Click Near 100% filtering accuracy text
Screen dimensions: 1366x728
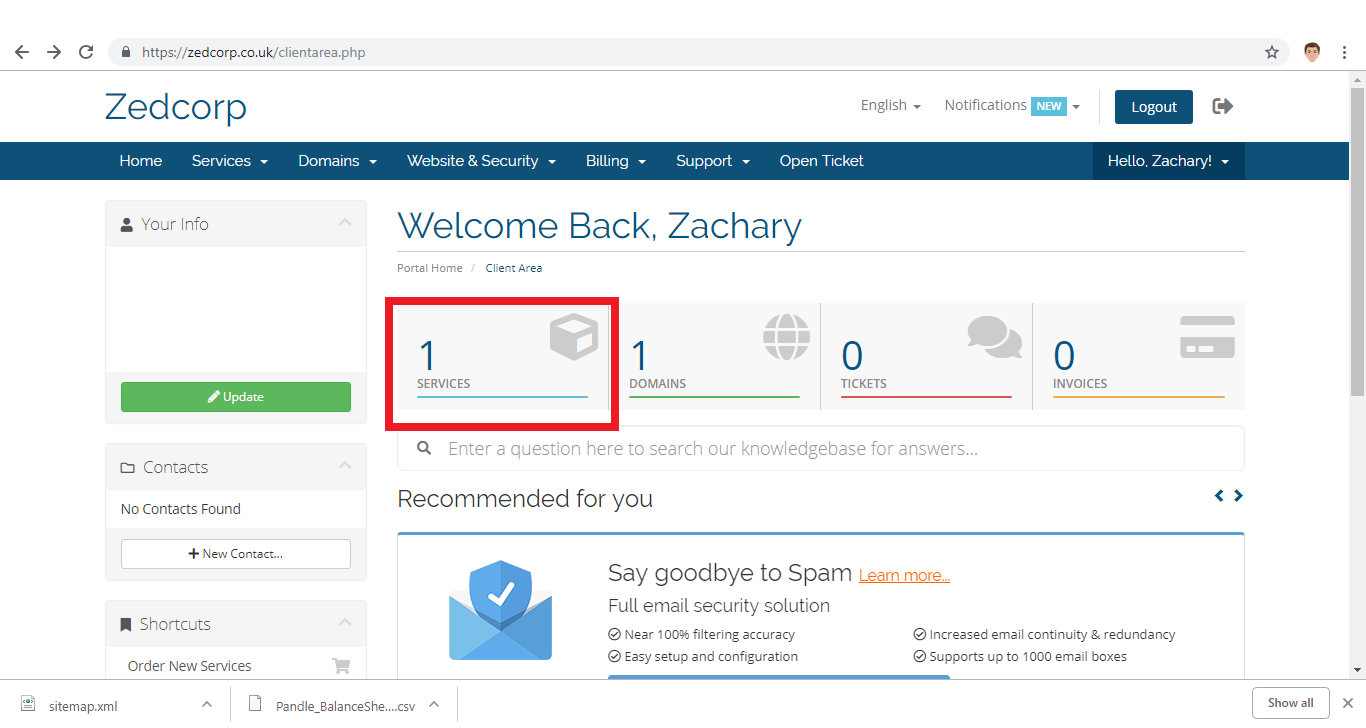point(710,634)
